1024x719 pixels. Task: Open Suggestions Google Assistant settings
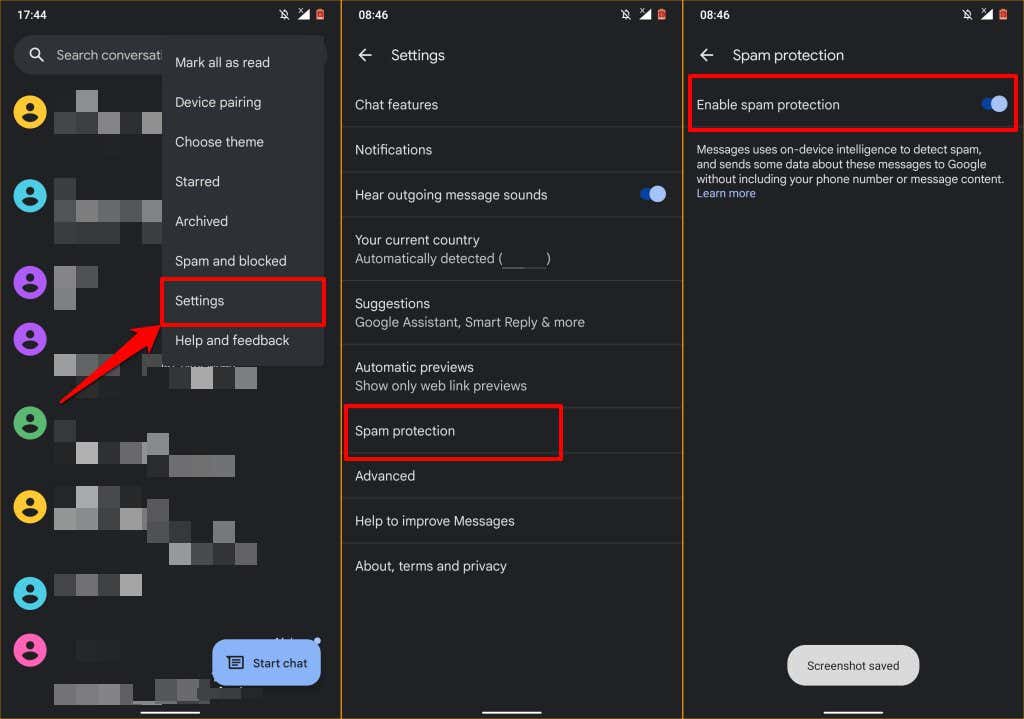coord(512,313)
